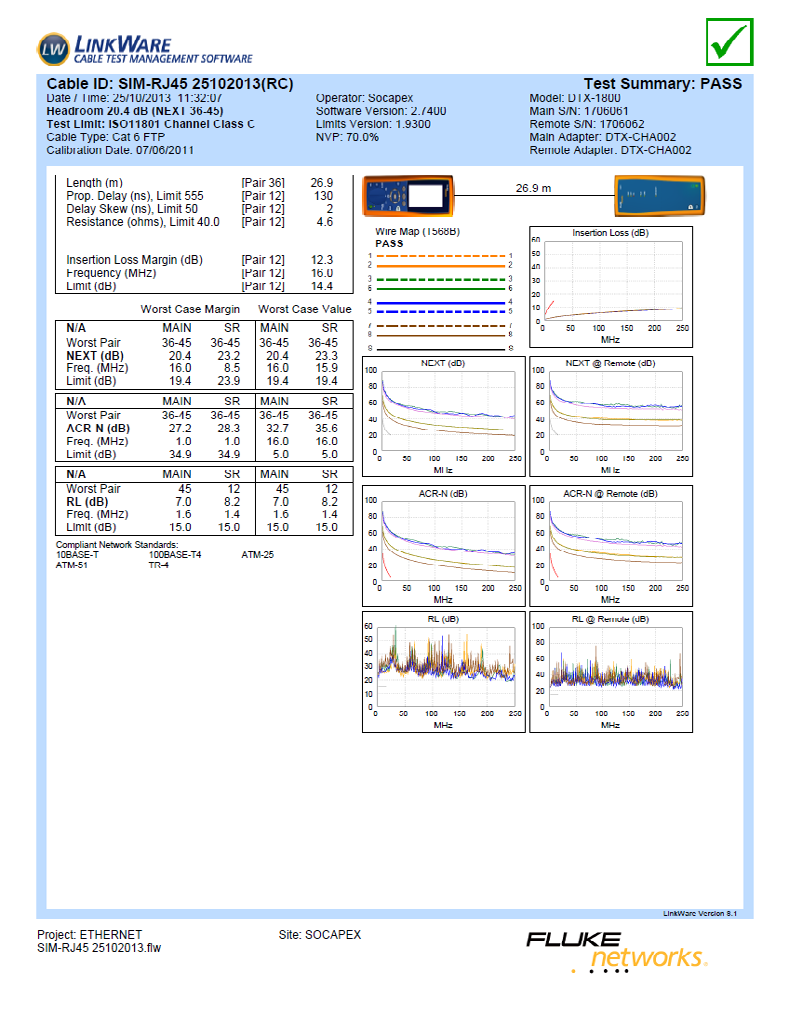Click the main DTX tester image

tap(408, 195)
